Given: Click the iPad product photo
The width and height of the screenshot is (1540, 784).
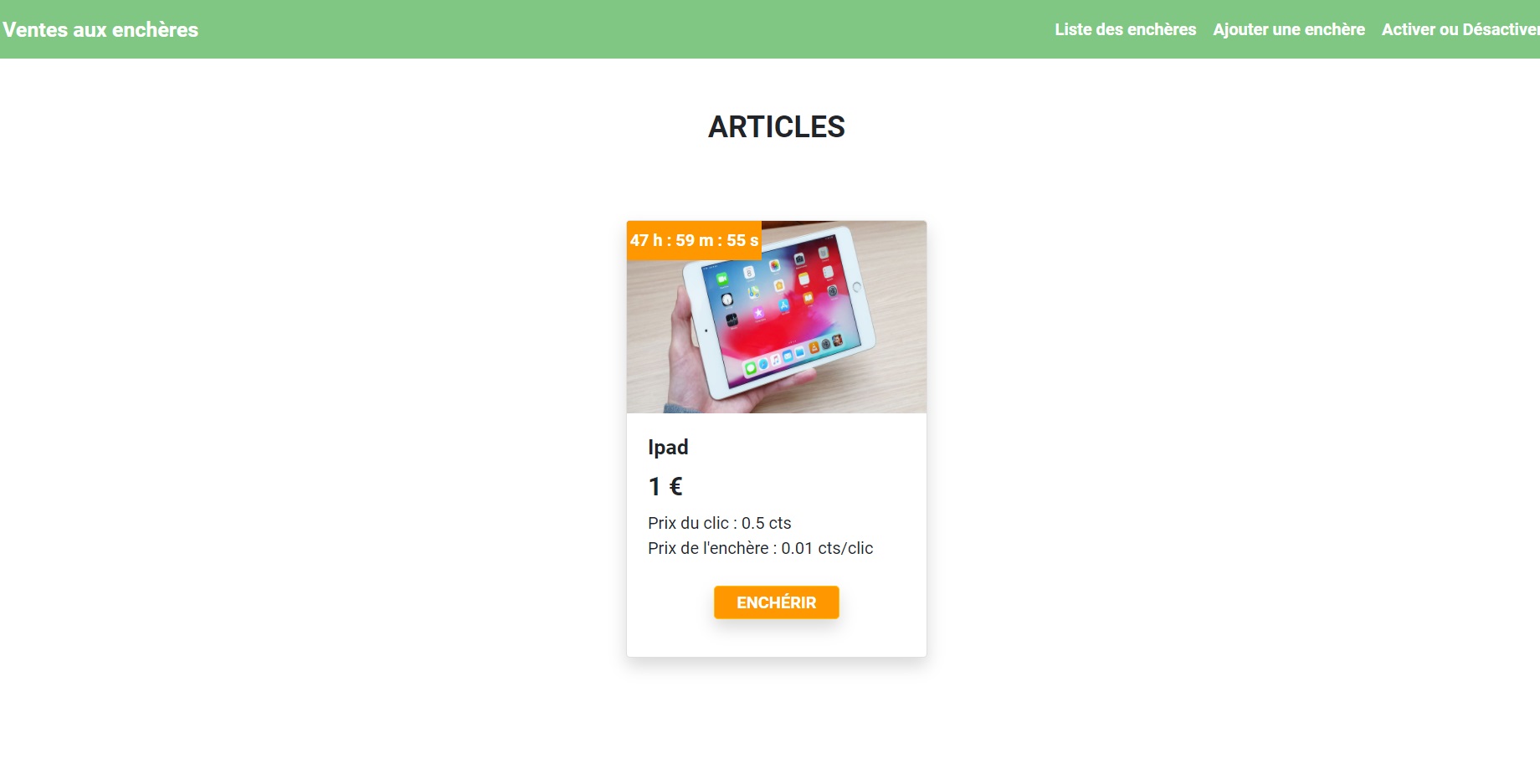Looking at the screenshot, I should 776,317.
